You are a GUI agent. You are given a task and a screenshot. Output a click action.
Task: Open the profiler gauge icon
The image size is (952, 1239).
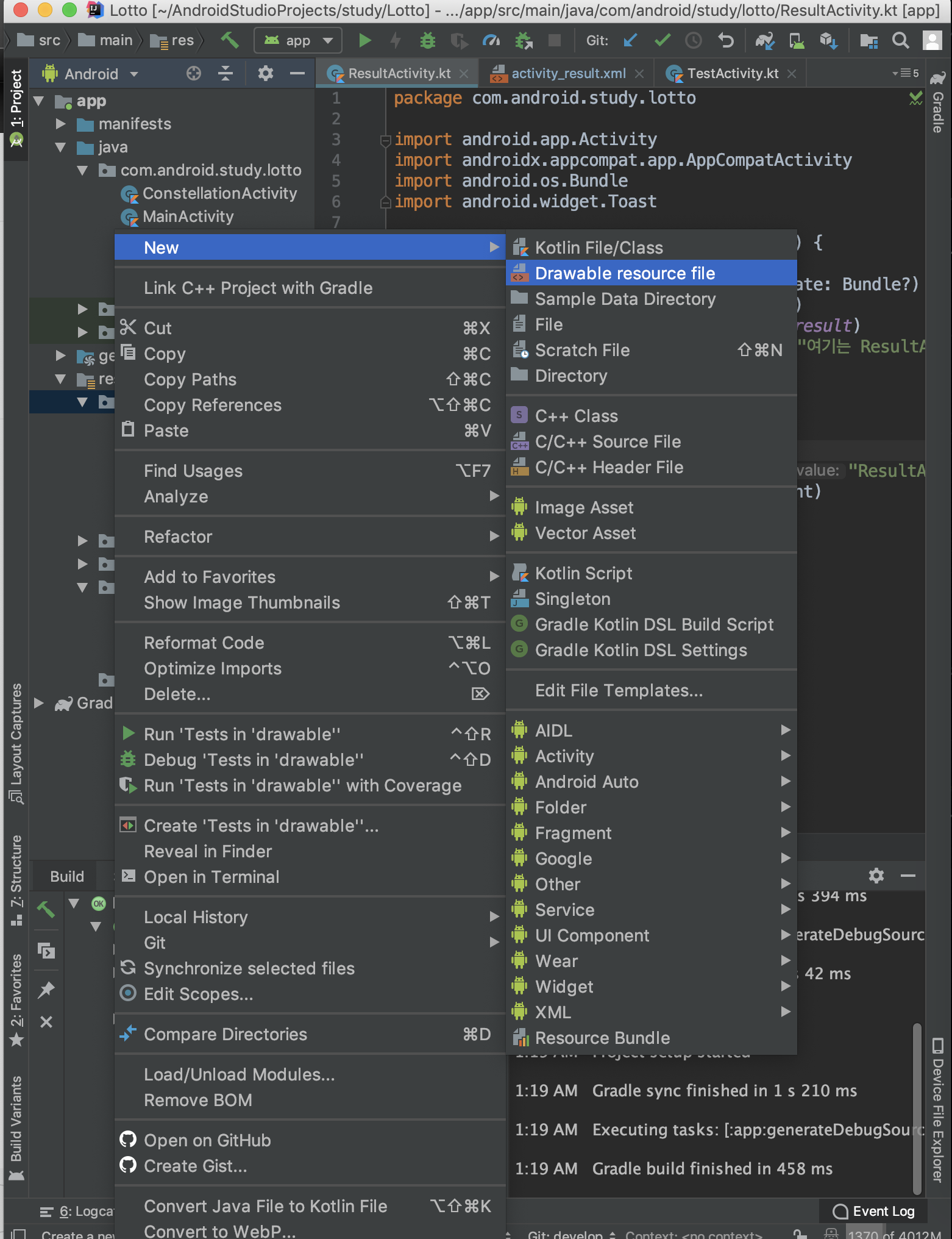(x=491, y=41)
